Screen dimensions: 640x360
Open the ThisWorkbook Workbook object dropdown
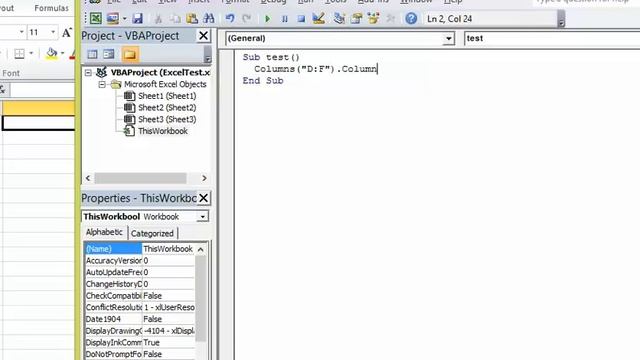(202, 217)
